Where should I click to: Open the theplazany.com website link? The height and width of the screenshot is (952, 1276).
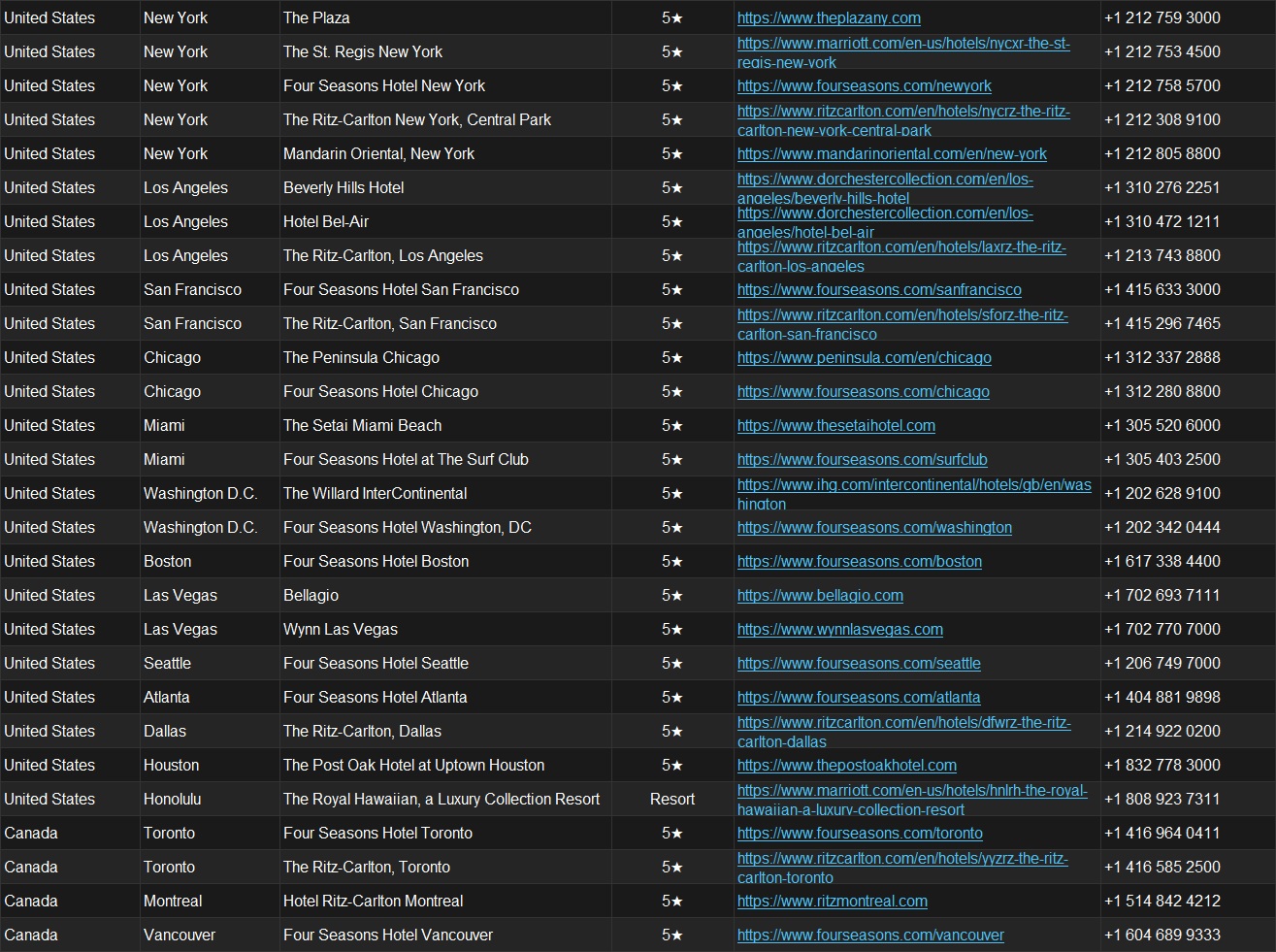point(829,17)
